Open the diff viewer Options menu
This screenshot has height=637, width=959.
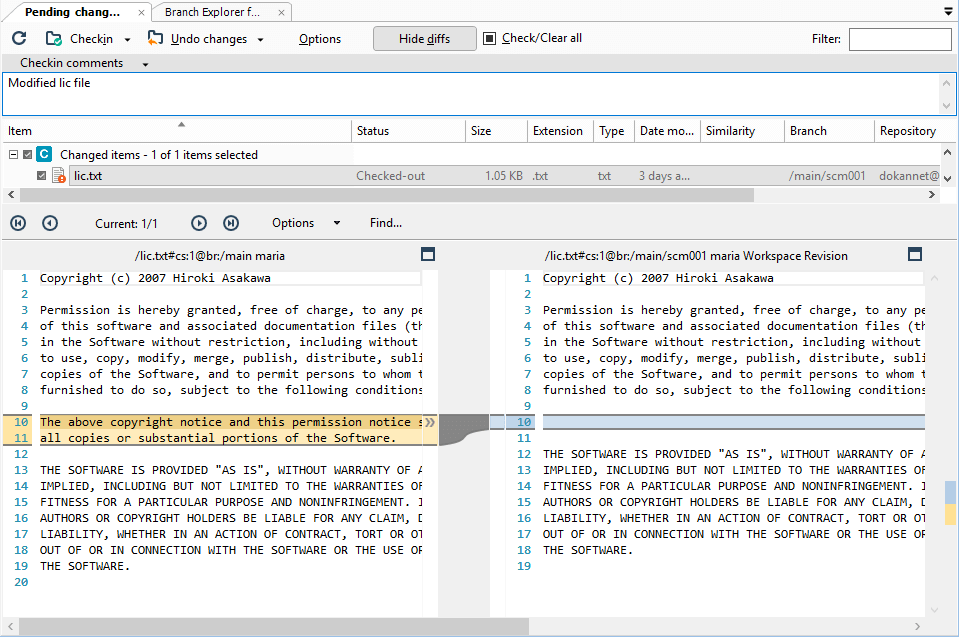pos(293,223)
